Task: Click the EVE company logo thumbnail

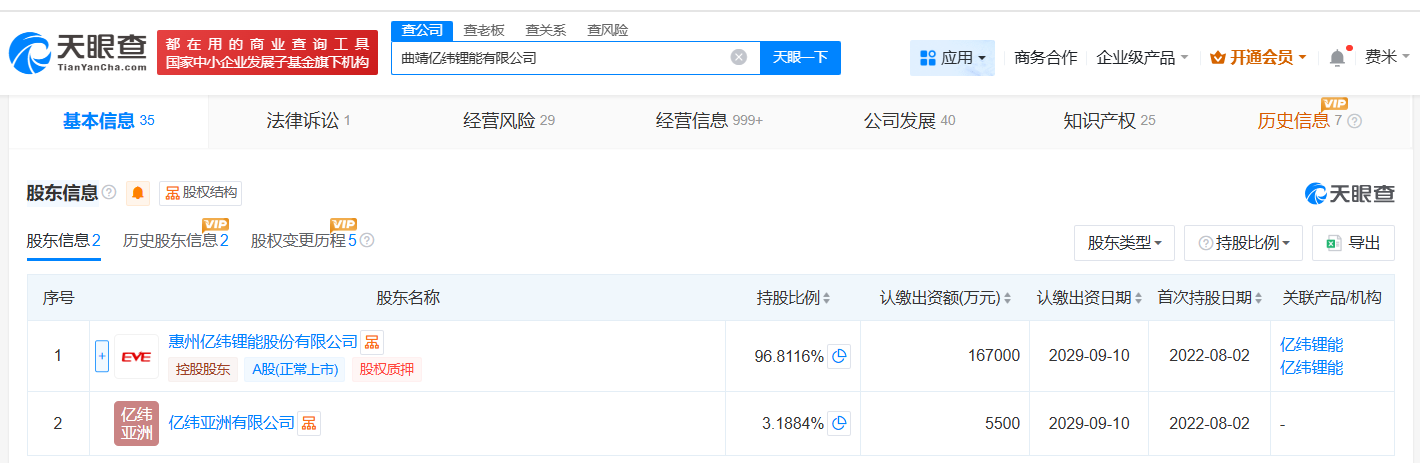Action: (136, 356)
